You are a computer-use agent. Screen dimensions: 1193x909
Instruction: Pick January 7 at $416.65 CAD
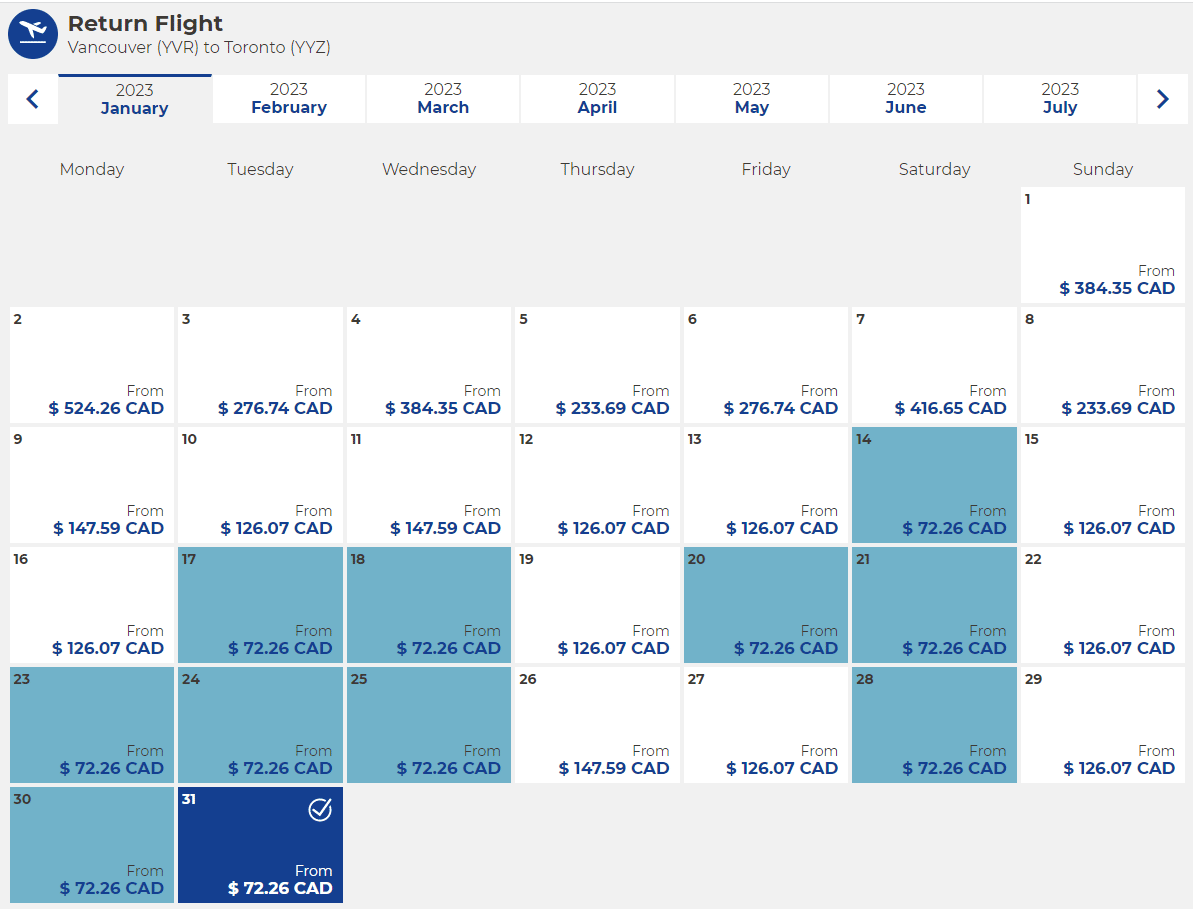[934, 365]
